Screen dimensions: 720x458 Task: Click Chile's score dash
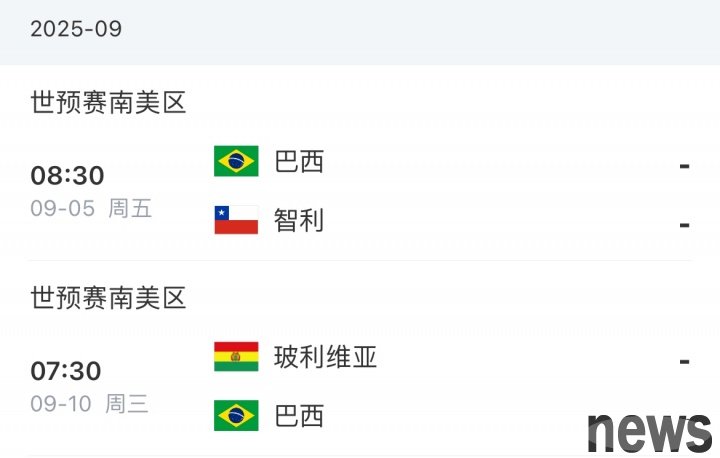[685, 225]
